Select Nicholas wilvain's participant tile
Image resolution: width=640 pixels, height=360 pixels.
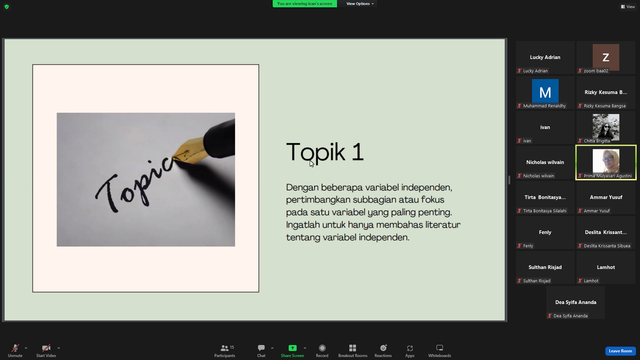(545, 163)
